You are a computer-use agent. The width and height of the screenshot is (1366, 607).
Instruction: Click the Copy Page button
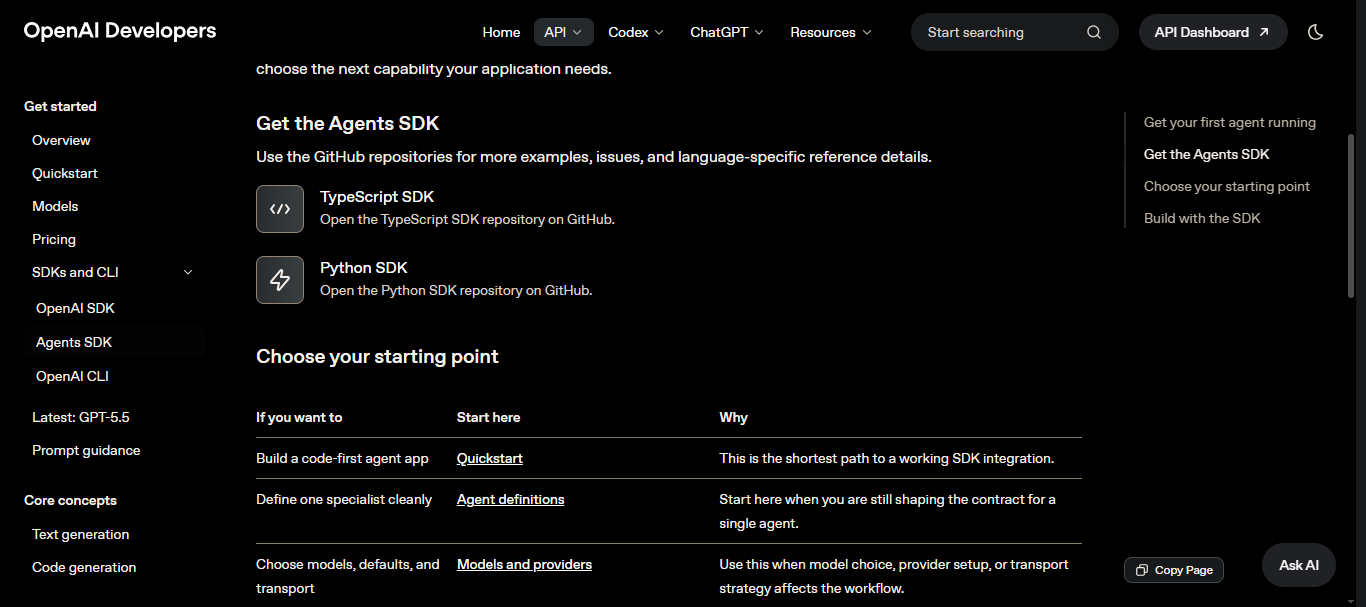tap(1174, 570)
